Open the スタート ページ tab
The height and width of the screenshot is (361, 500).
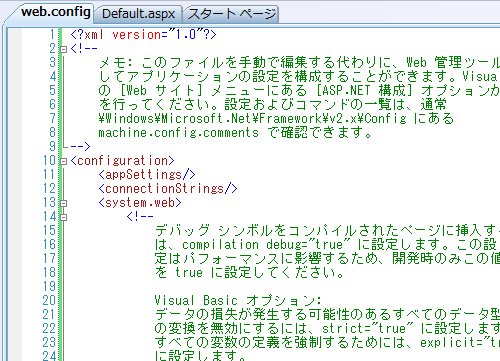point(232,14)
